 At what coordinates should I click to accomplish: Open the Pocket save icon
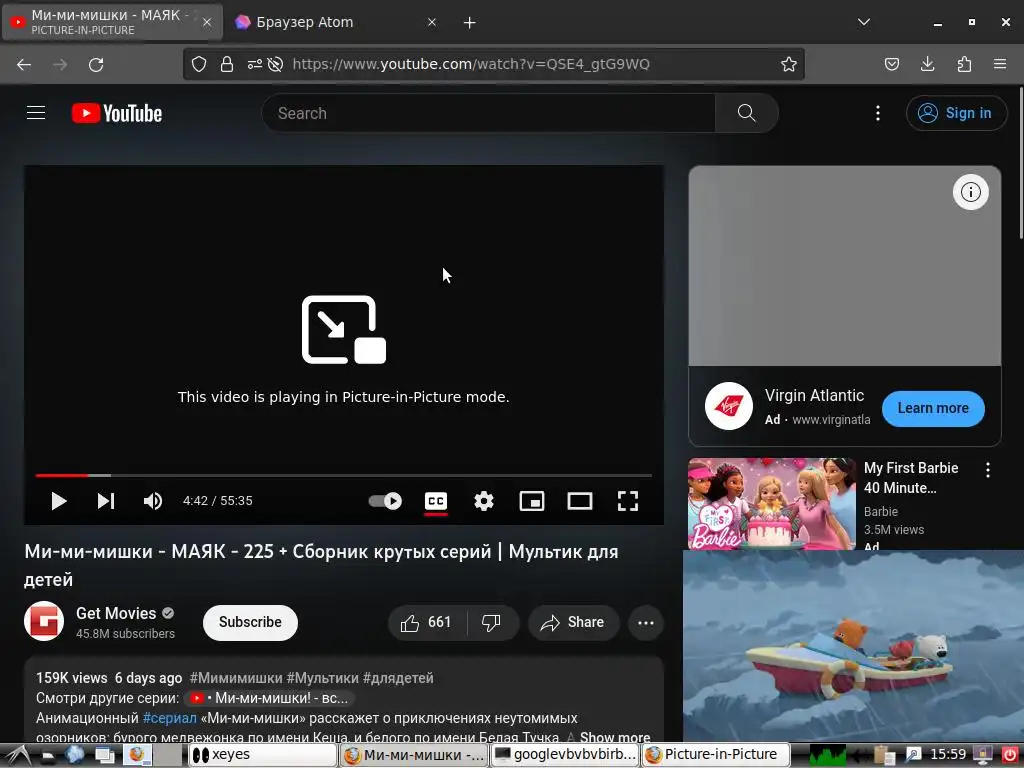click(x=891, y=64)
